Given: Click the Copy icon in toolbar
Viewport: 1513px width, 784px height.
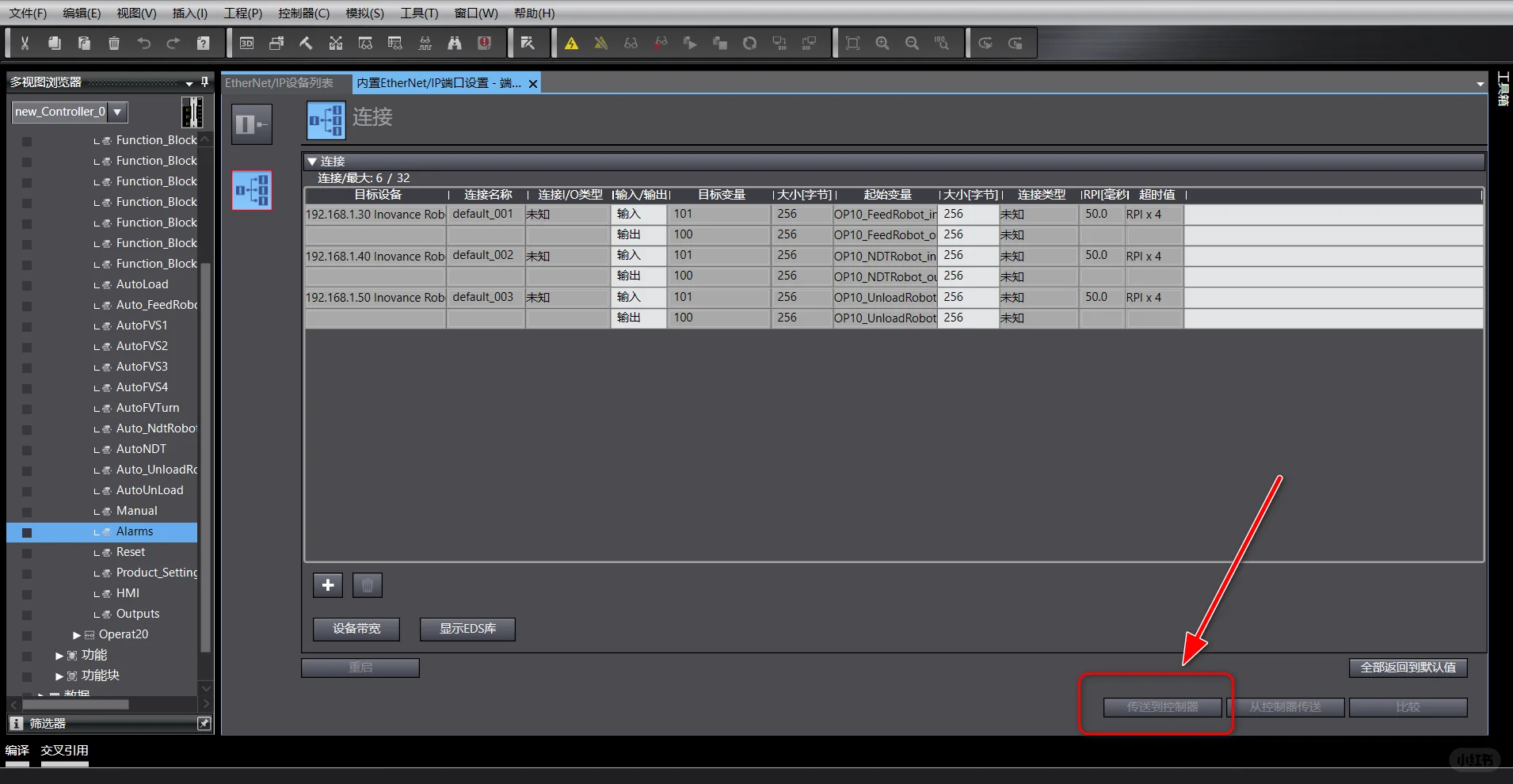Looking at the screenshot, I should pyautogui.click(x=54, y=44).
